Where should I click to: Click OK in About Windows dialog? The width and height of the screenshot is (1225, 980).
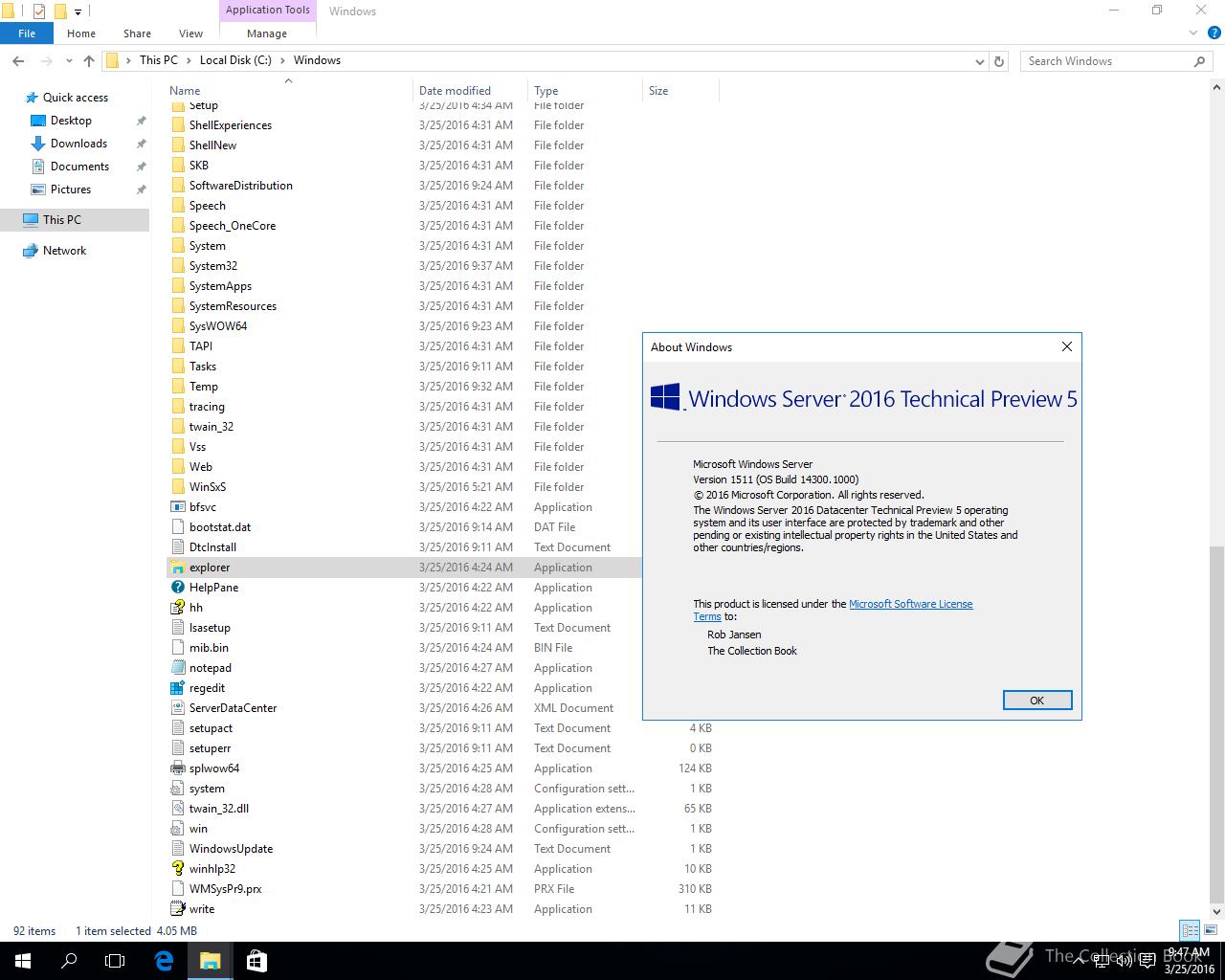tap(1036, 701)
